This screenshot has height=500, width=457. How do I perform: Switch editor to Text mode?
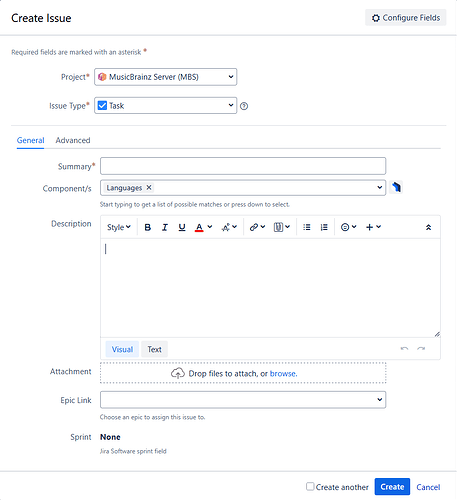tap(154, 349)
